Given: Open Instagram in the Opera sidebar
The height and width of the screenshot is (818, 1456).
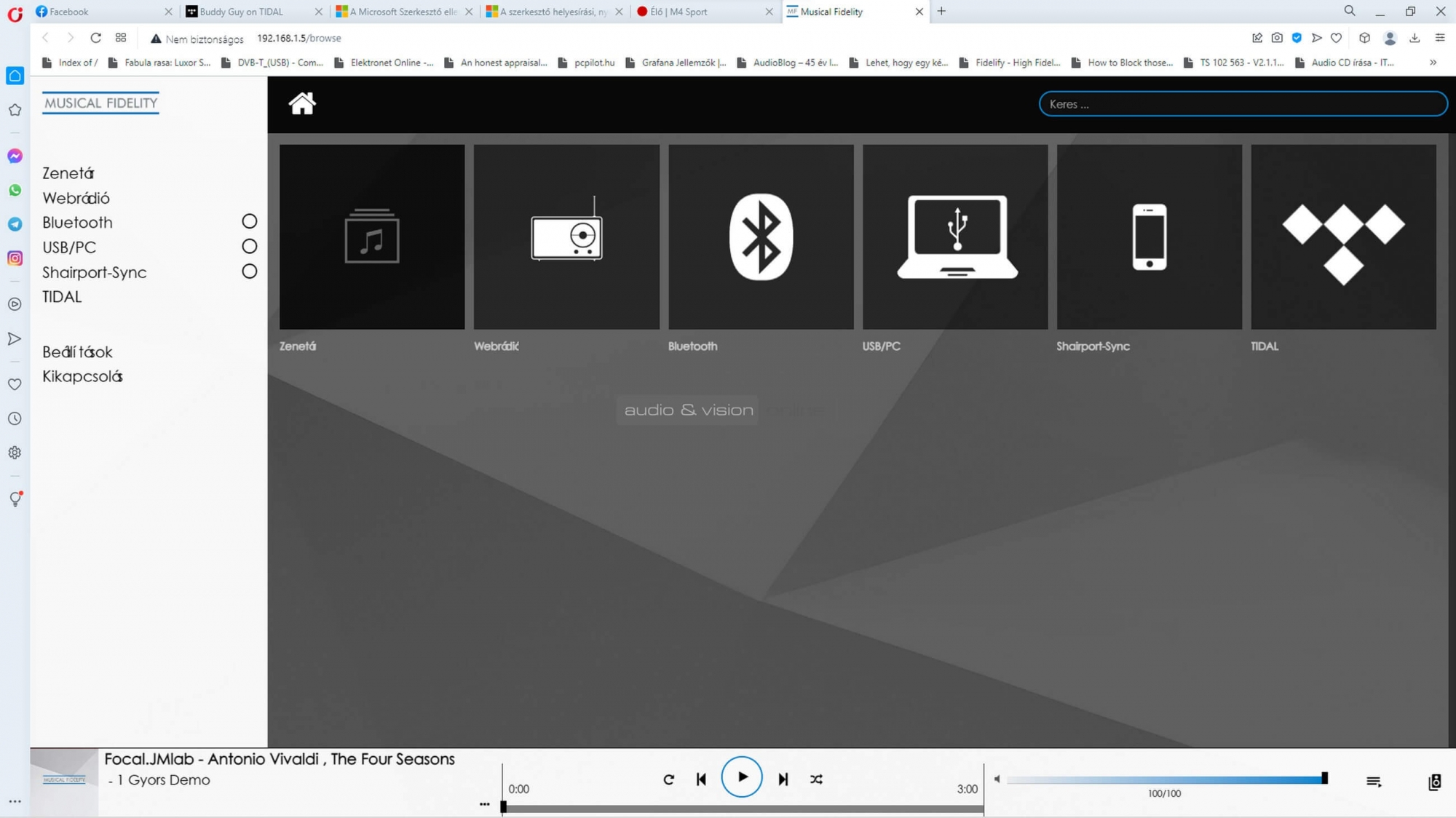Looking at the screenshot, I should tap(15, 258).
